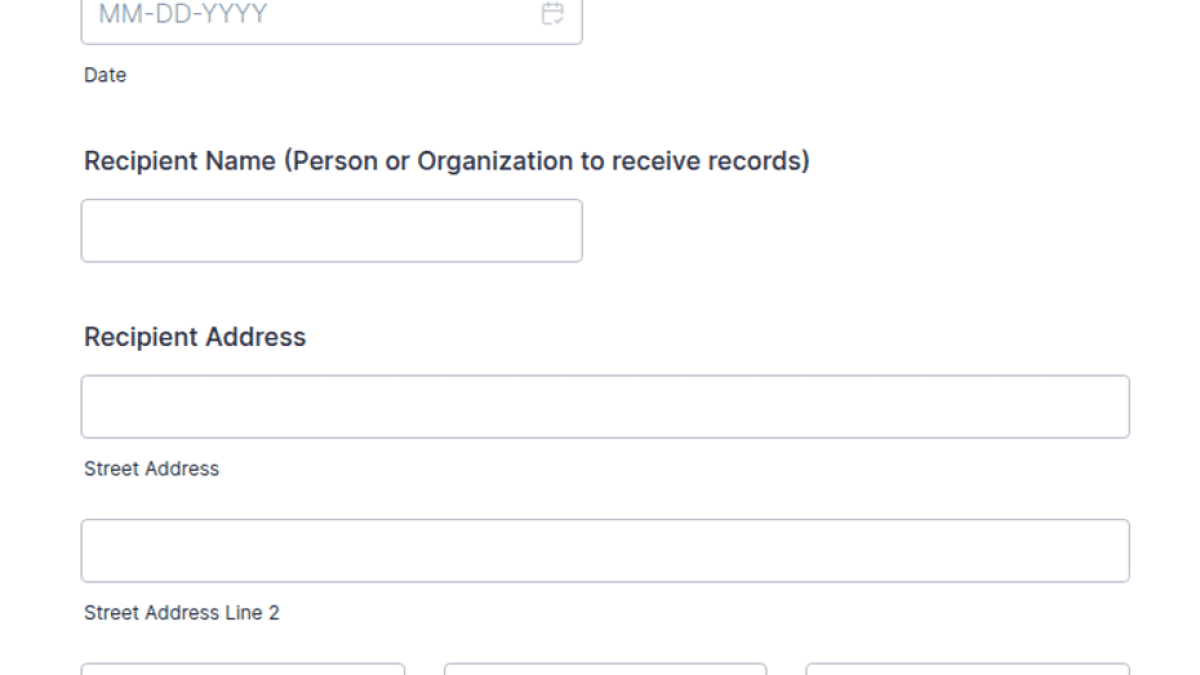Click the Recipient Address heading
Image resolution: width=1200 pixels, height=675 pixels.
click(195, 337)
